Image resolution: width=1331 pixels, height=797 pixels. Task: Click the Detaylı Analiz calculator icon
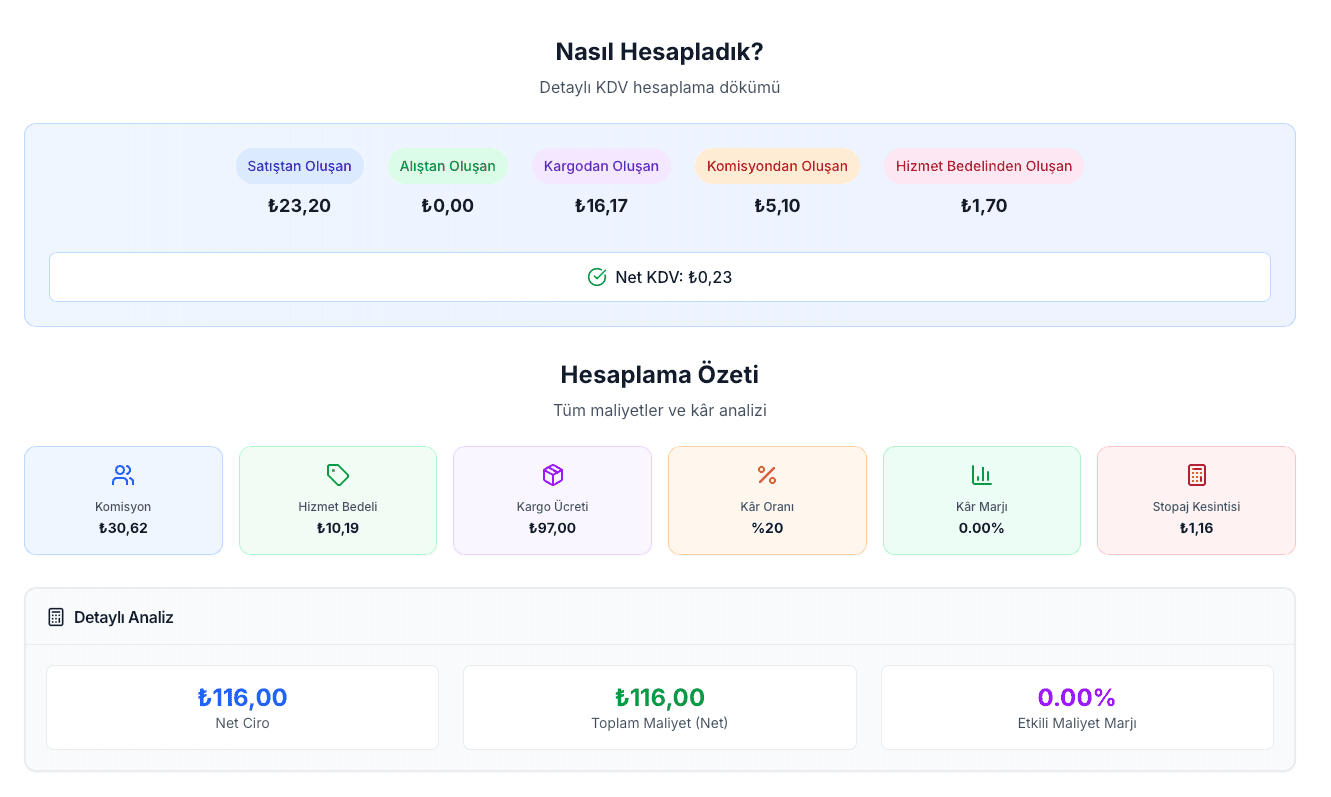(x=56, y=617)
